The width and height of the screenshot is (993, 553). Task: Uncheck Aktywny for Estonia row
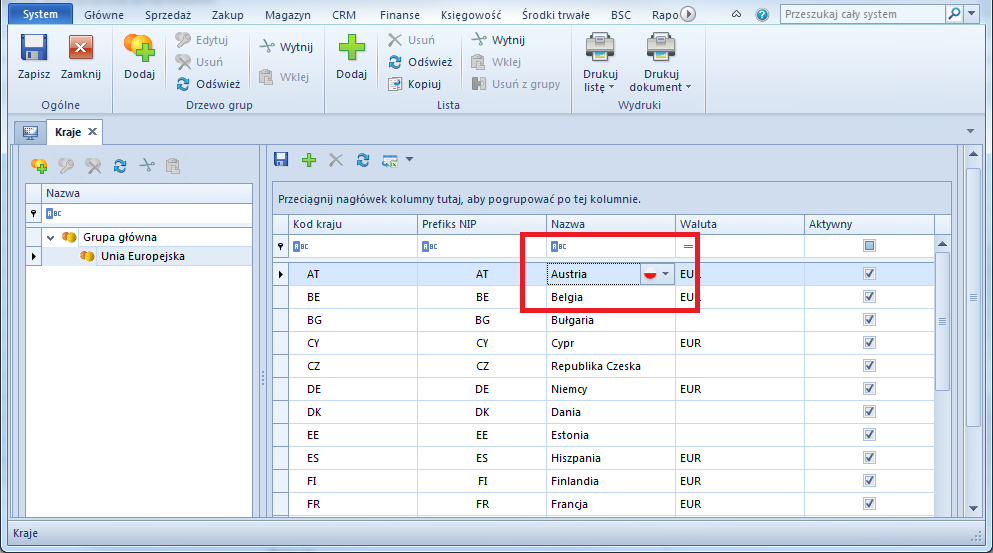[870, 435]
